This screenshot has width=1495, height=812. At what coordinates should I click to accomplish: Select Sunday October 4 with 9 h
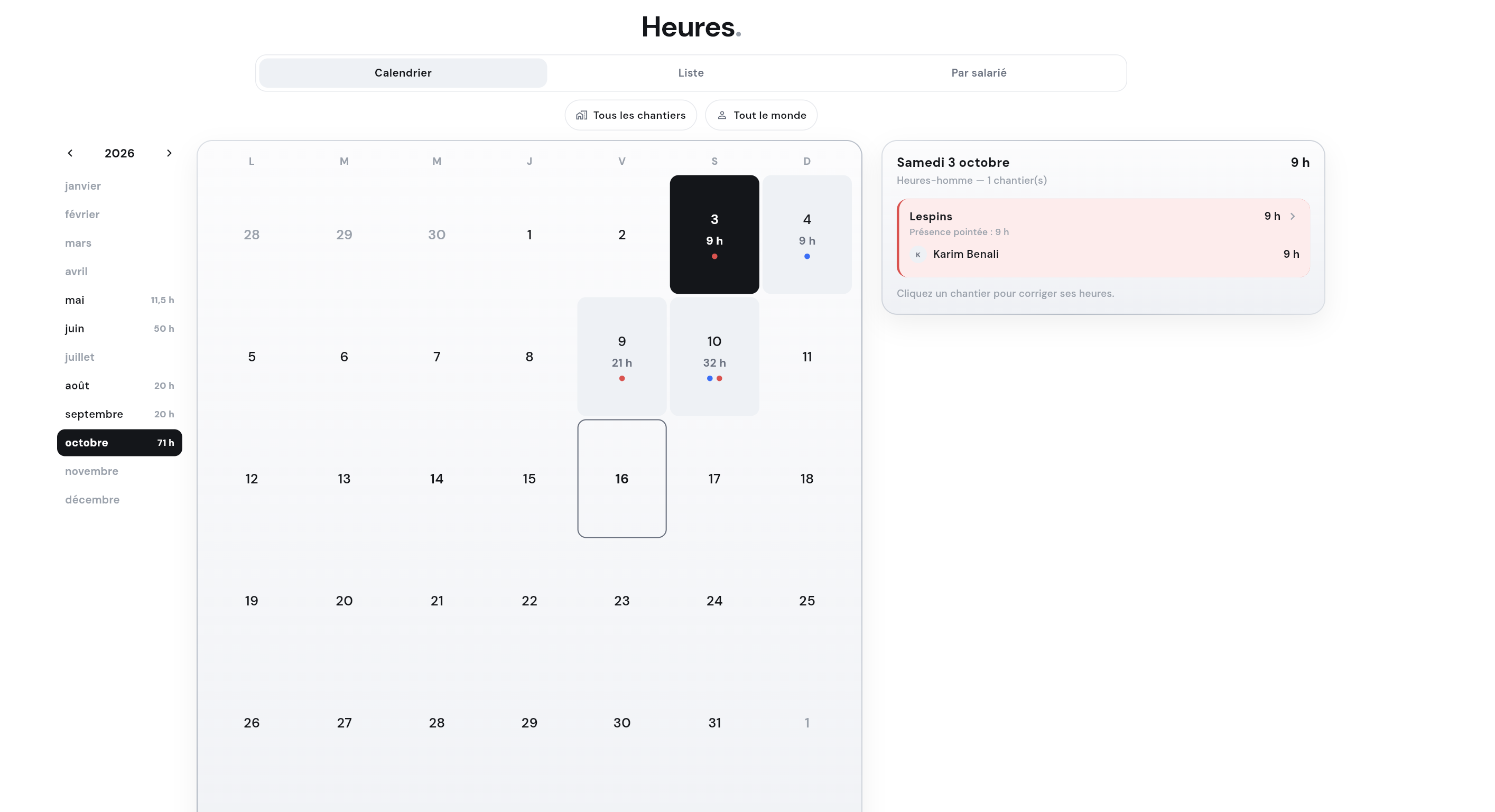tap(807, 235)
